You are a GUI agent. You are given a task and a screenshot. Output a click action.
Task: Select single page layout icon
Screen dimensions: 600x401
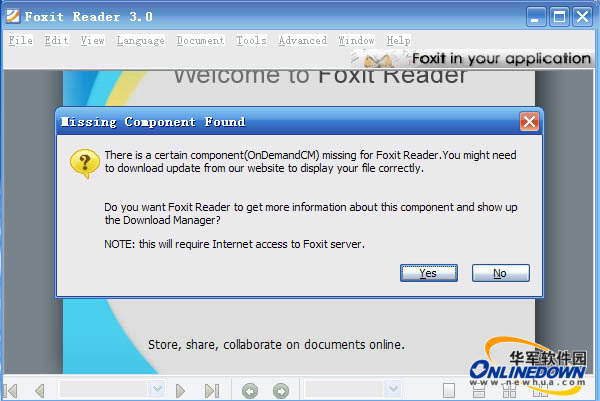449,391
